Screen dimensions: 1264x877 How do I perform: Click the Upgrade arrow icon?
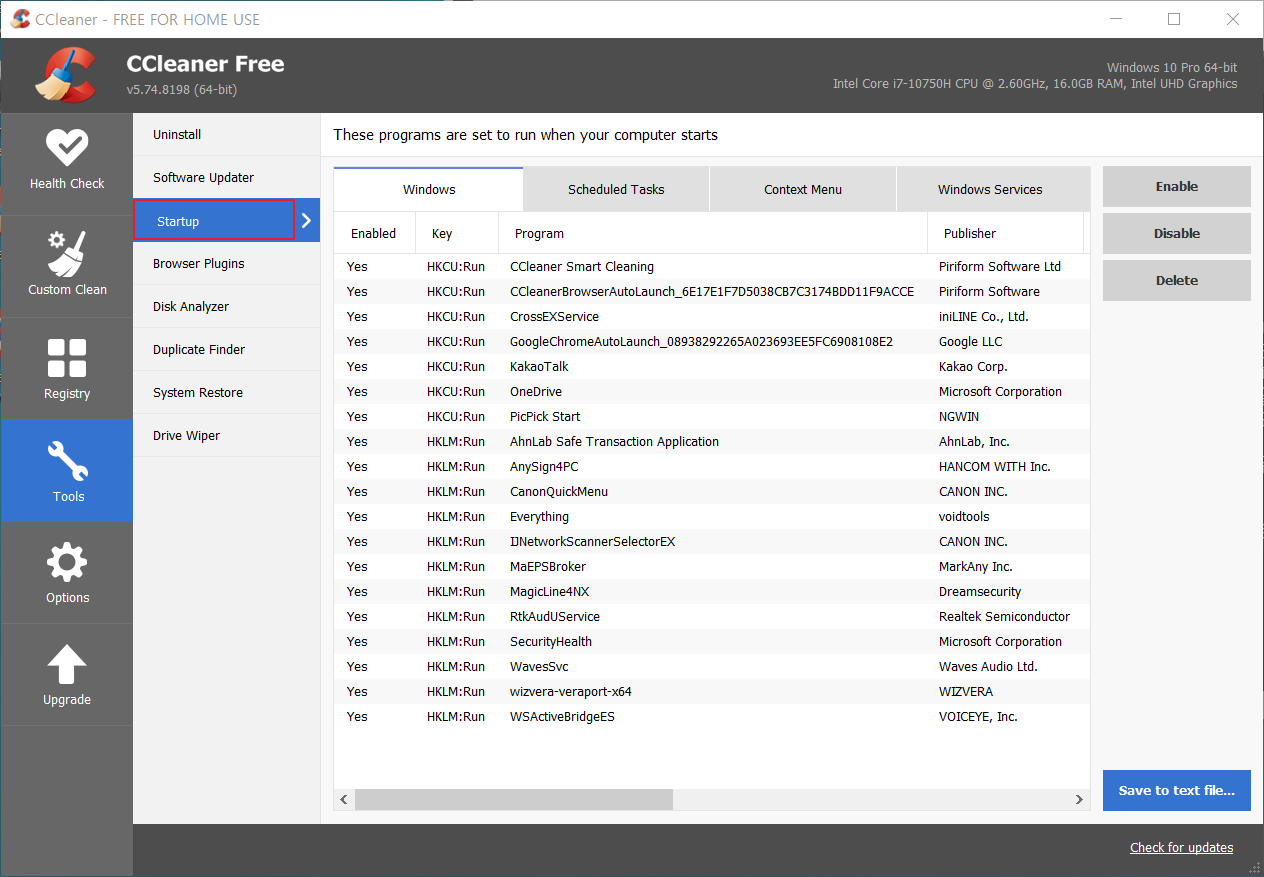click(67, 665)
